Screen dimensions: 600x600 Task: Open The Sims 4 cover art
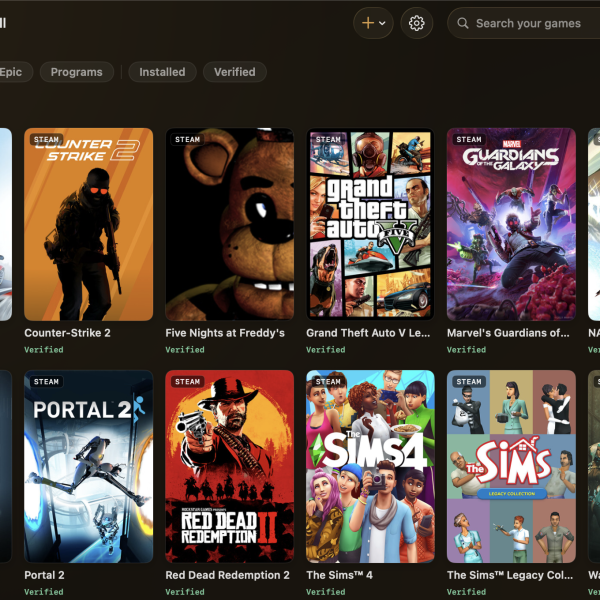[370, 466]
